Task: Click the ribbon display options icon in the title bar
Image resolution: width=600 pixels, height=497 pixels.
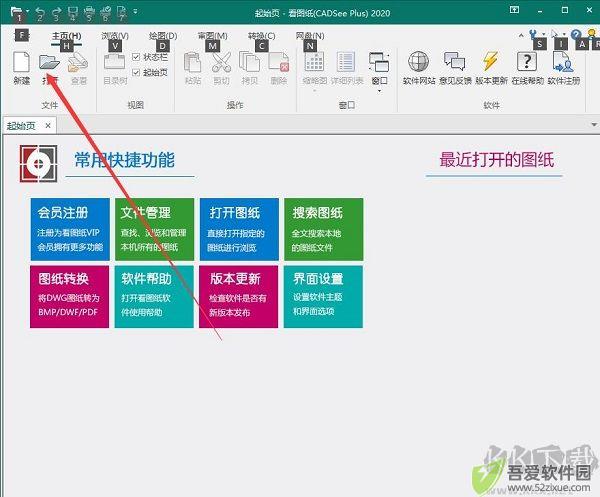Action: click(x=515, y=10)
